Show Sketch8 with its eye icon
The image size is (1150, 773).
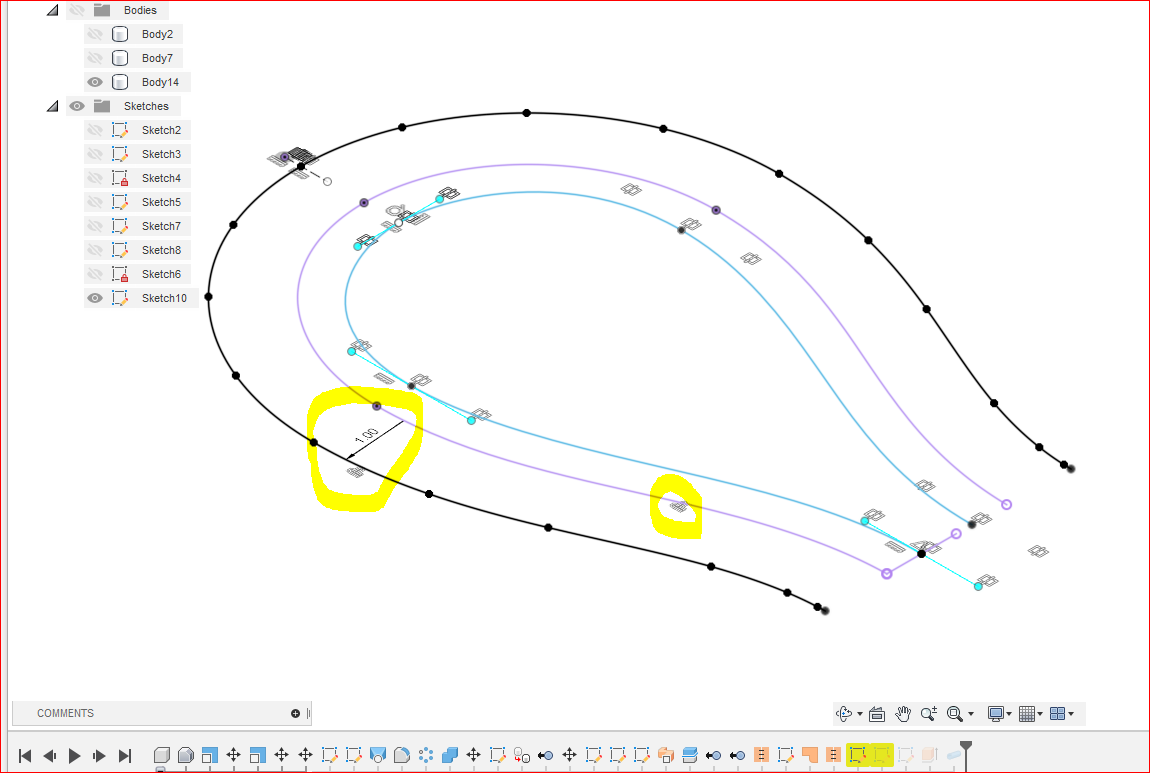95,250
